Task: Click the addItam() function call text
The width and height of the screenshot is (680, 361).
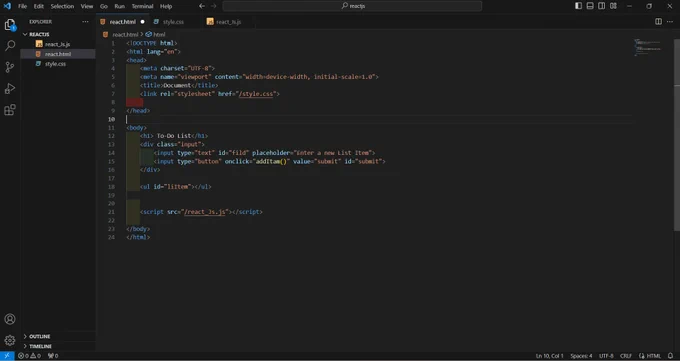Action: point(271,161)
